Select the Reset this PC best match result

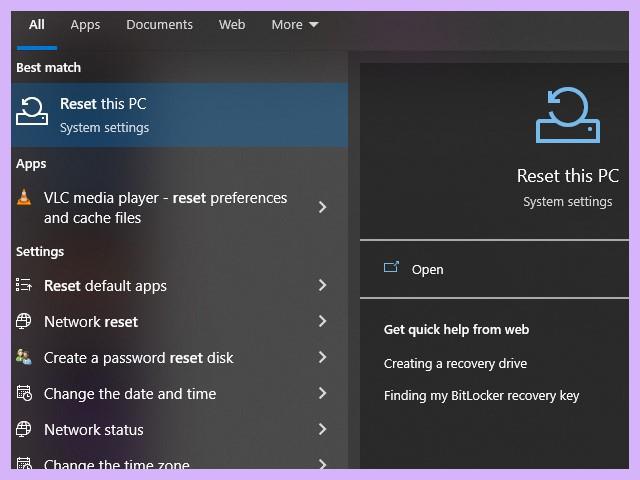(x=180, y=115)
